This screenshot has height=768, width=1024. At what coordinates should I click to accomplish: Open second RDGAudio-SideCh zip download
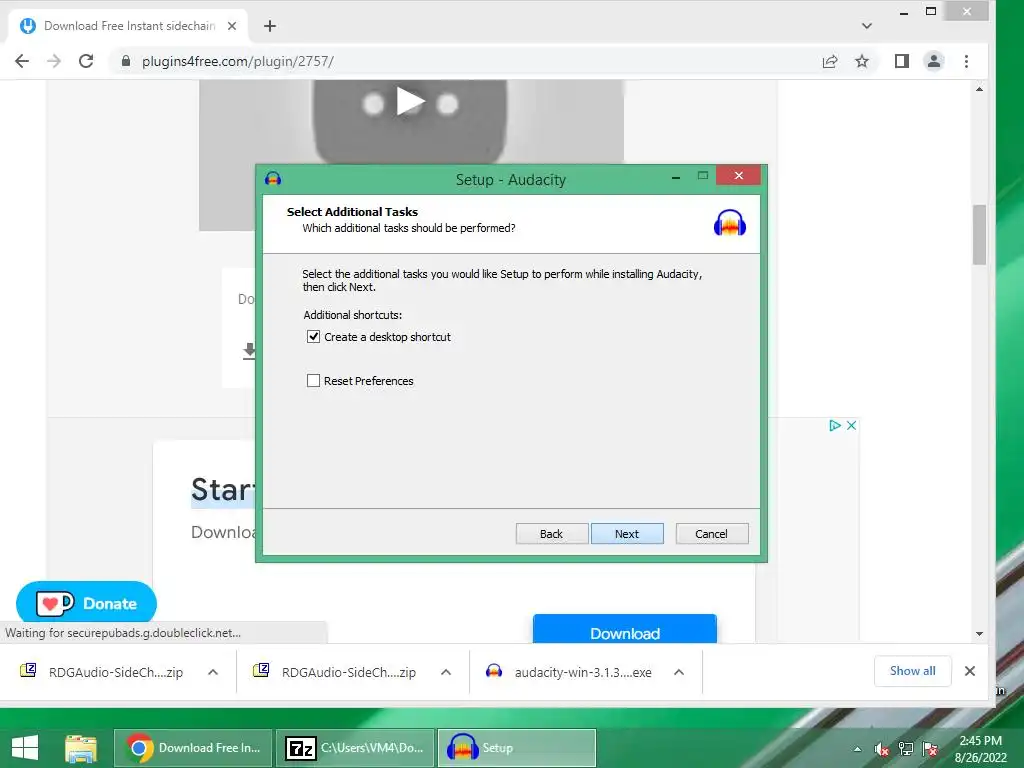336,672
